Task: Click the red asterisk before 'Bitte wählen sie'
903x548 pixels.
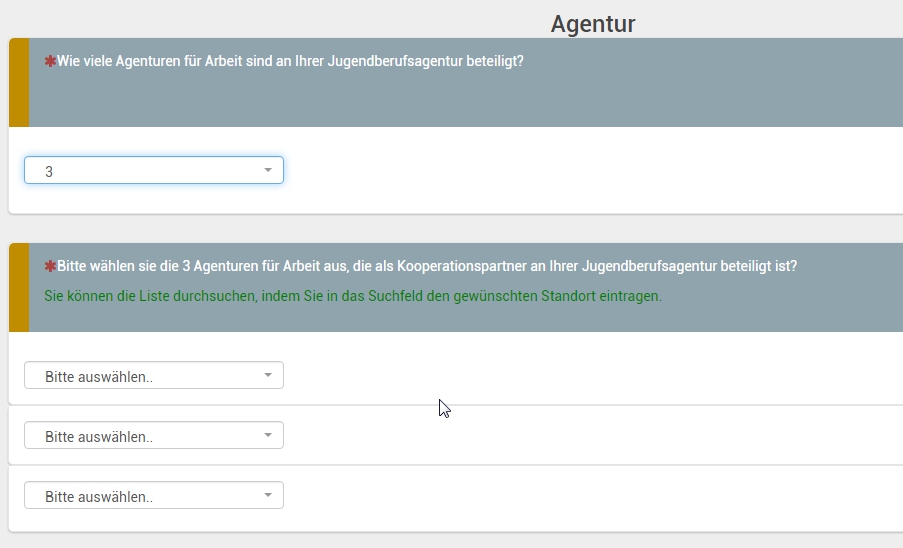Action: [x=50, y=268]
